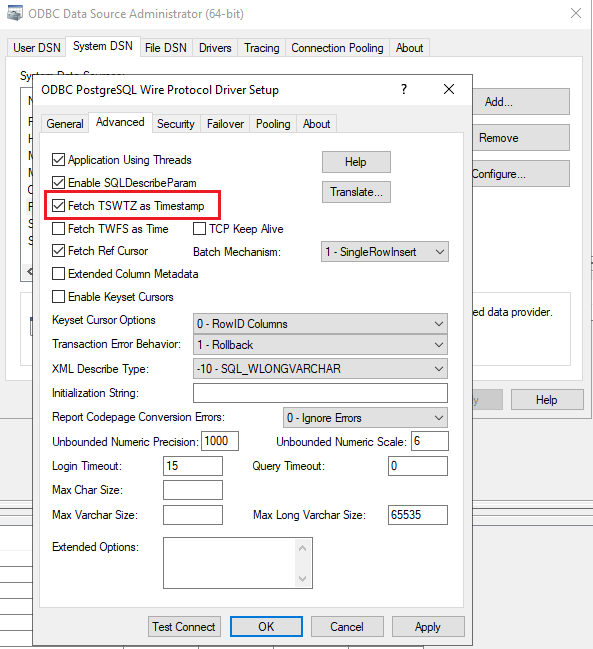Click the Apply button

pyautogui.click(x=428, y=627)
